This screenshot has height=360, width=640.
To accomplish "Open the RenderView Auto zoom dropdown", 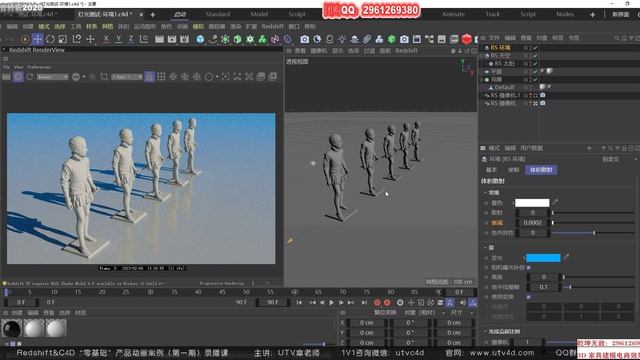I will pyautogui.click(x=127, y=77).
